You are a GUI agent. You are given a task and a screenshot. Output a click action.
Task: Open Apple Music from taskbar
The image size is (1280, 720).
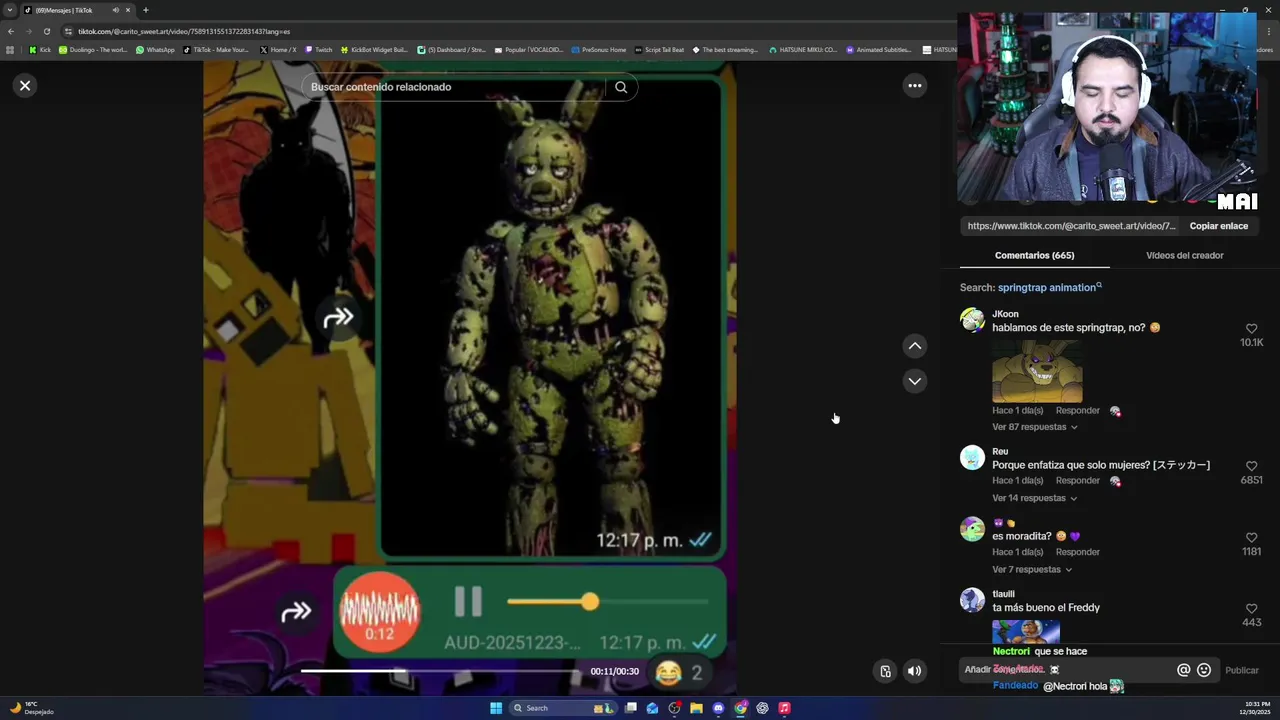coord(784,708)
